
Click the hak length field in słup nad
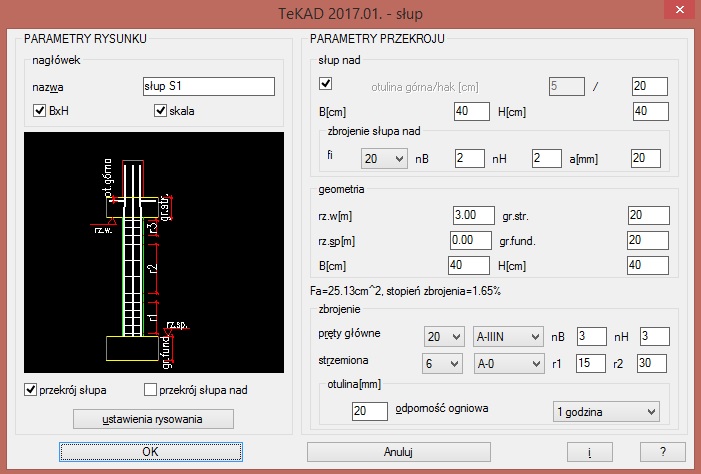pyautogui.click(x=650, y=86)
